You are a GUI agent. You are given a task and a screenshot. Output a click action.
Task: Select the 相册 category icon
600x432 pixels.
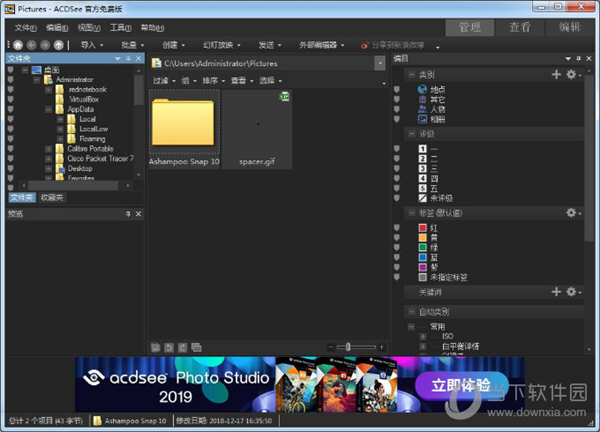[x=422, y=119]
